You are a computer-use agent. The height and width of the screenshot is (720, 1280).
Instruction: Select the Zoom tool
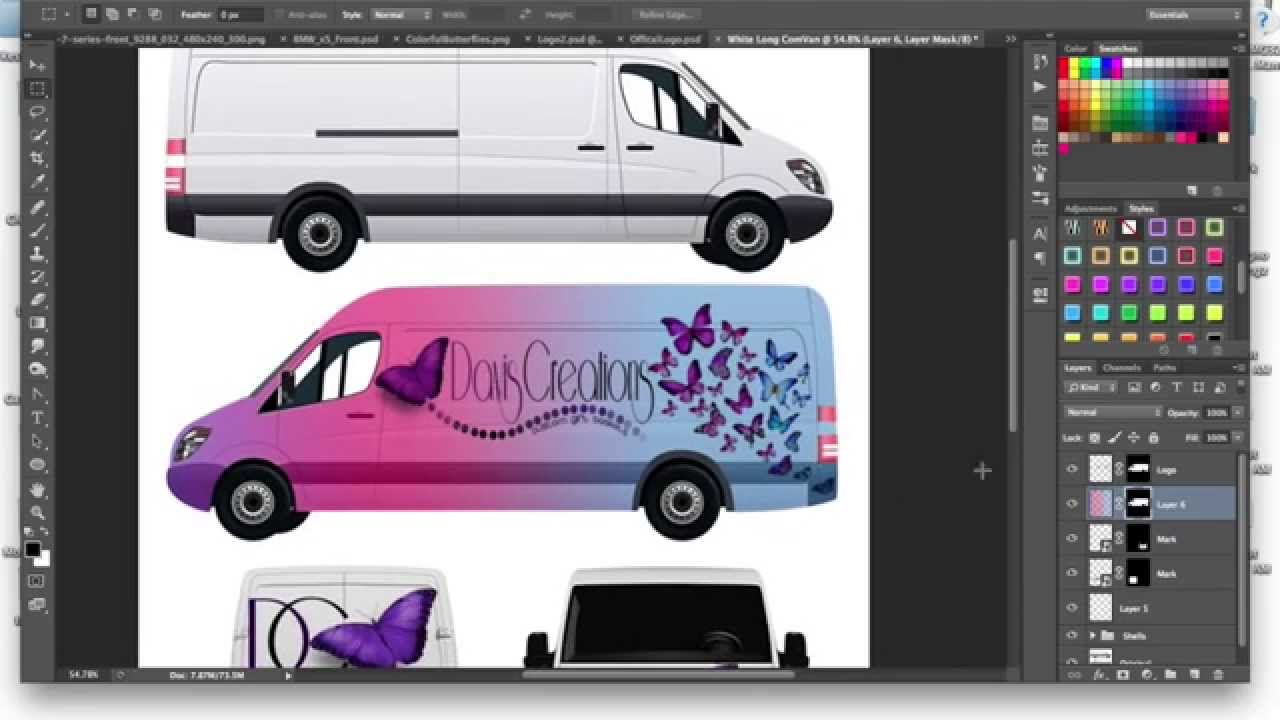click(x=38, y=513)
